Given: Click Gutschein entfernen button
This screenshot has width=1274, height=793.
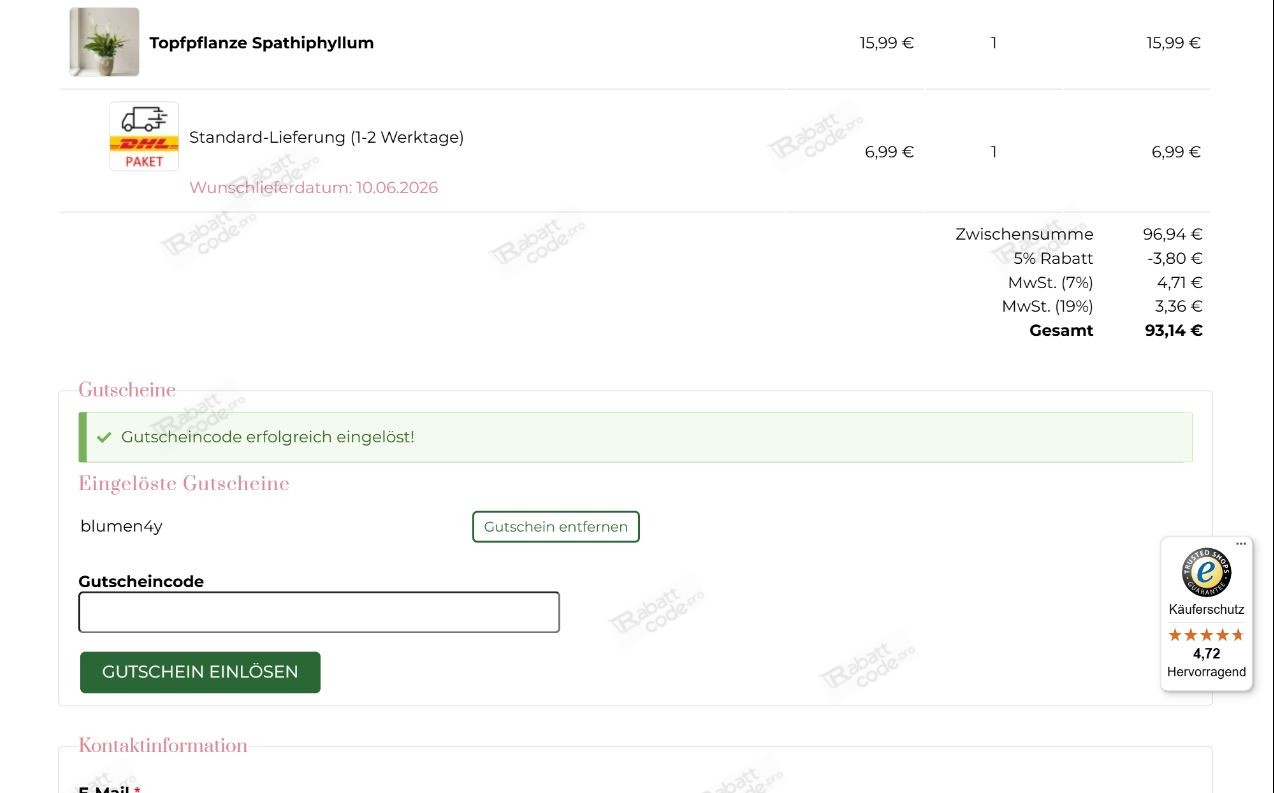Looking at the screenshot, I should click(556, 527).
